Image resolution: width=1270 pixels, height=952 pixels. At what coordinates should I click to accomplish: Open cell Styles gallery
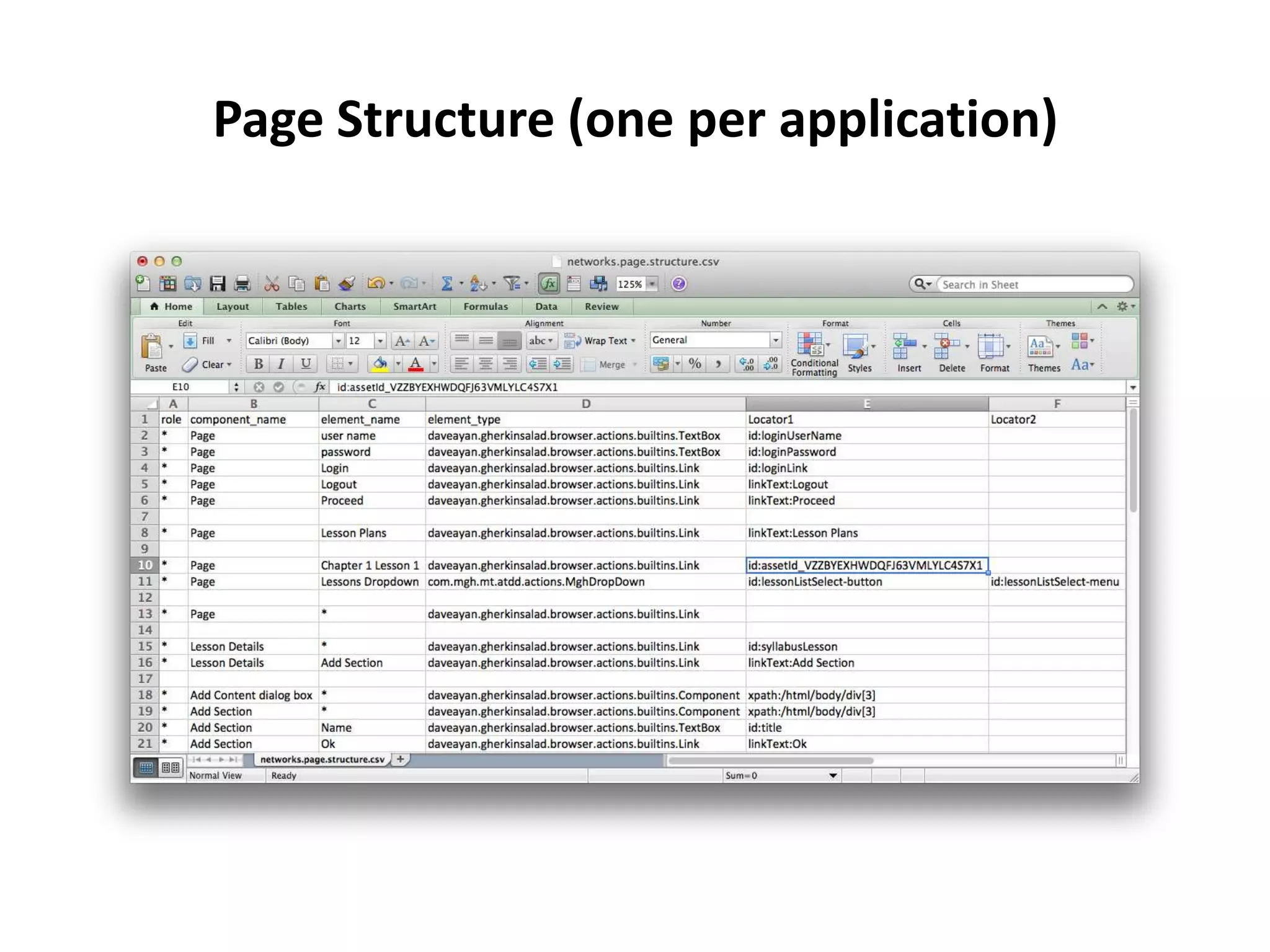(859, 353)
